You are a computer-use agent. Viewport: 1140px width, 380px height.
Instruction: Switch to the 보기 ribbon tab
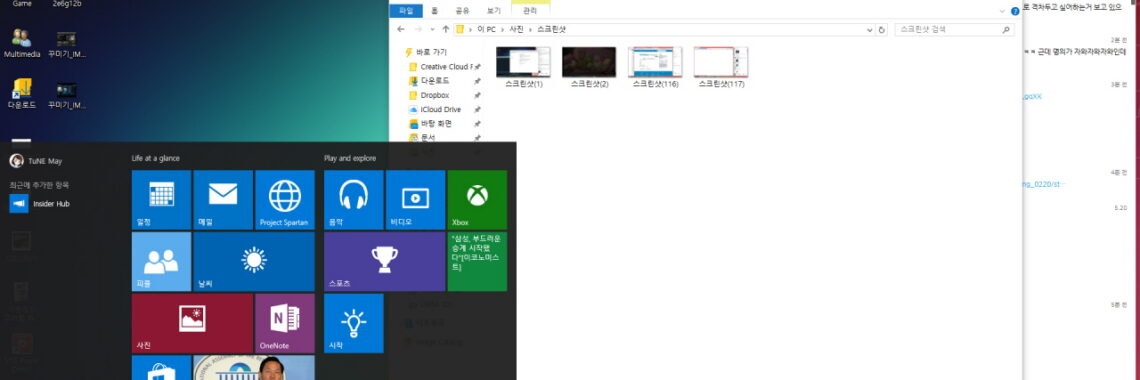tap(494, 11)
